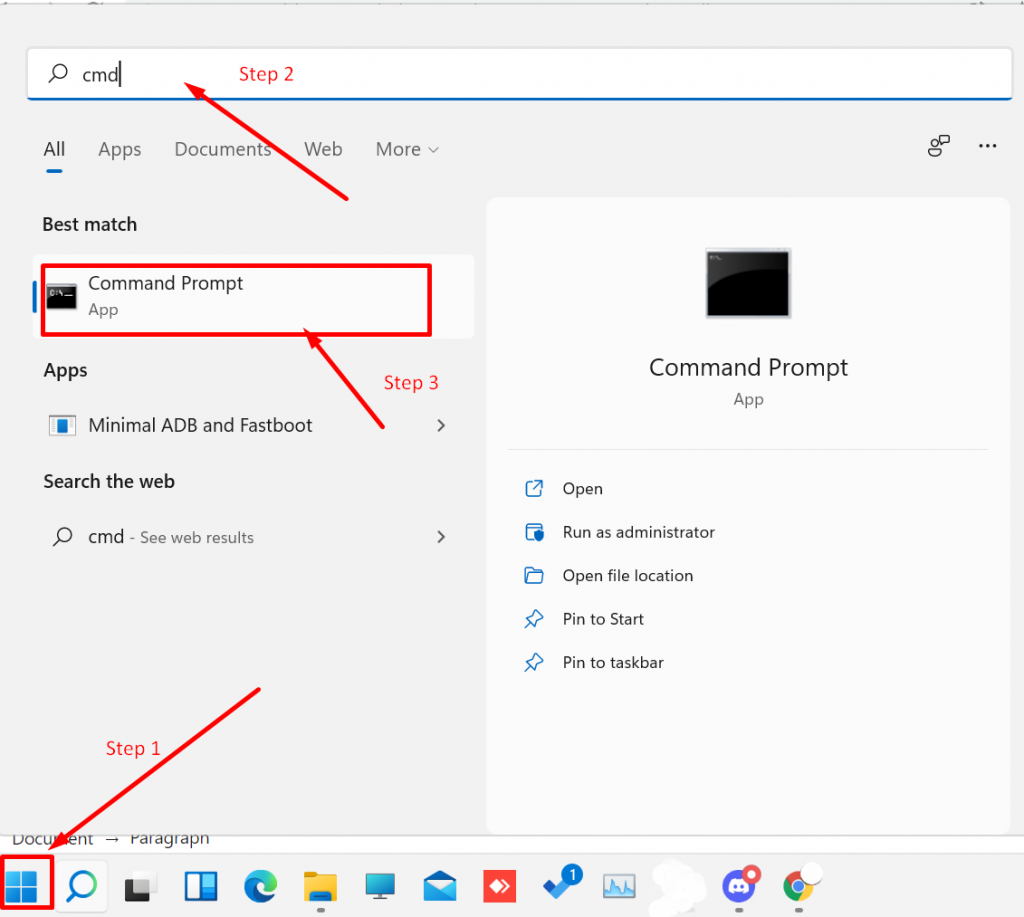Open the Mail app in taskbar
Image resolution: width=1024 pixels, height=917 pixels.
point(440,886)
